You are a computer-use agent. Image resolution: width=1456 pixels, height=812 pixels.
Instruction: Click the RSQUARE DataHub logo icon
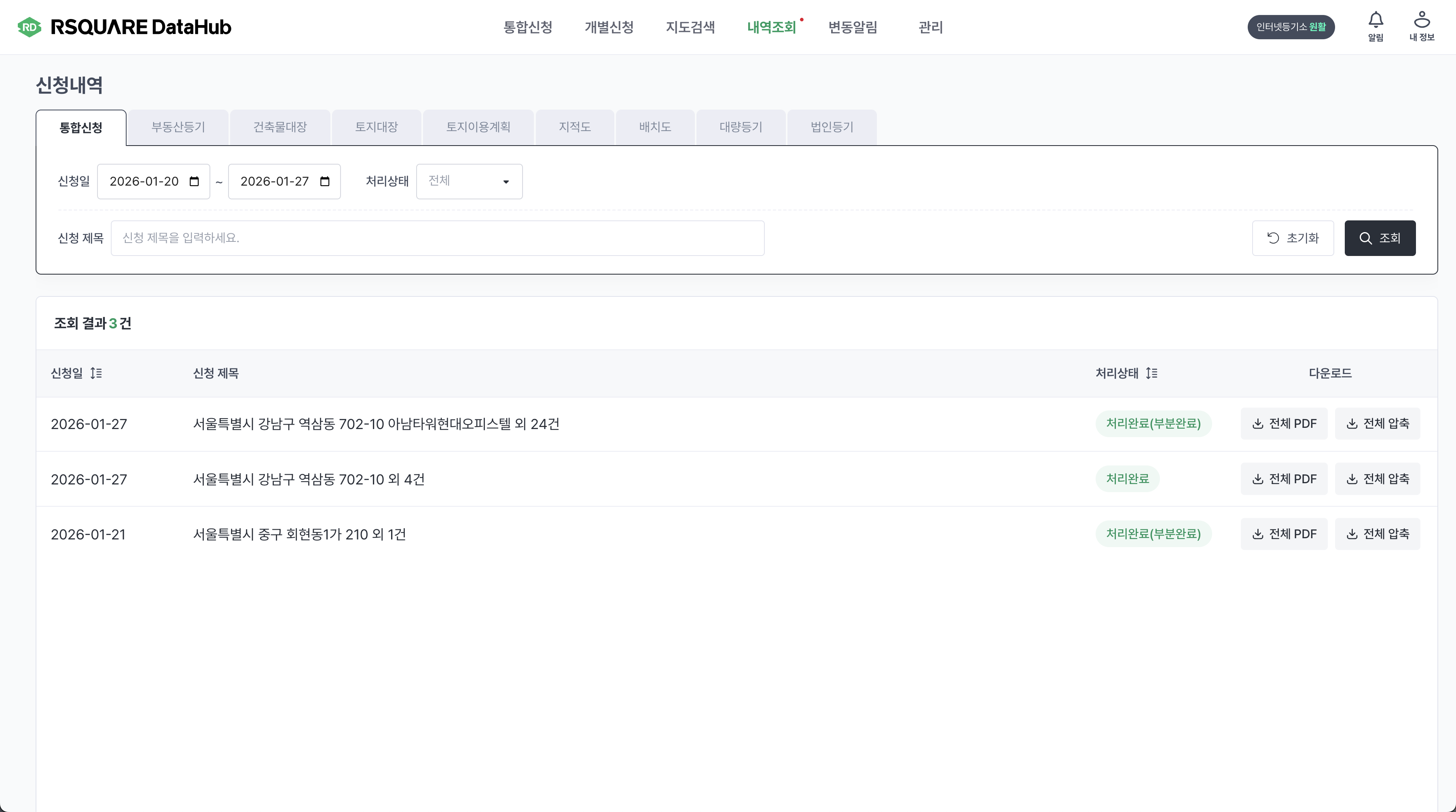coord(30,27)
